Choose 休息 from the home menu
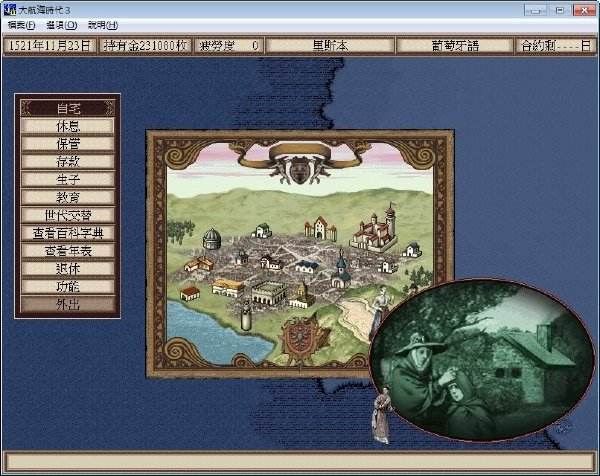The image size is (600, 476). pyautogui.click(x=68, y=126)
